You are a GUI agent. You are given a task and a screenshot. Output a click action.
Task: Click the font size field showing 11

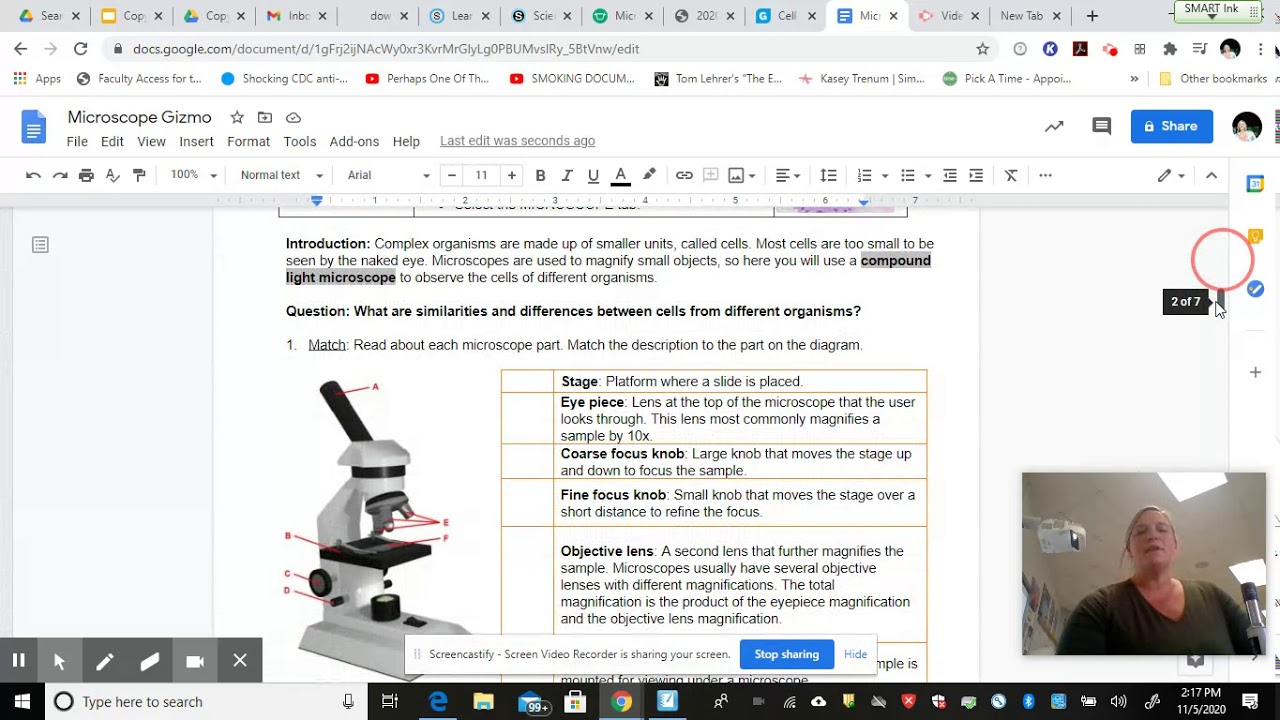pos(481,175)
